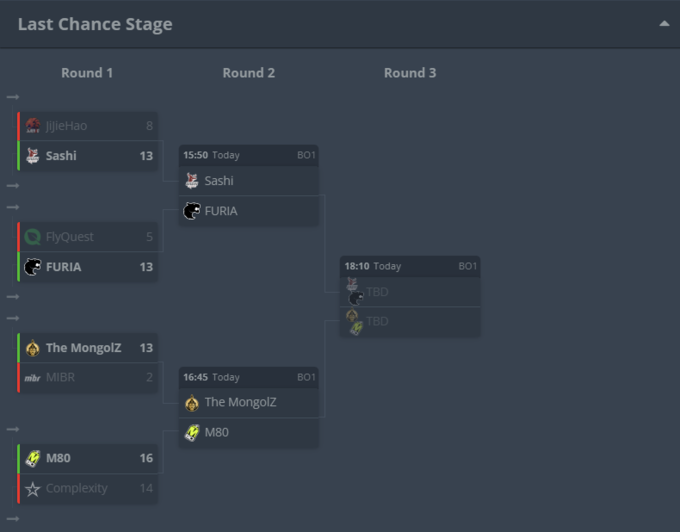Open The MongolZ link in Round 2
680x532 pixels.
[240, 402]
